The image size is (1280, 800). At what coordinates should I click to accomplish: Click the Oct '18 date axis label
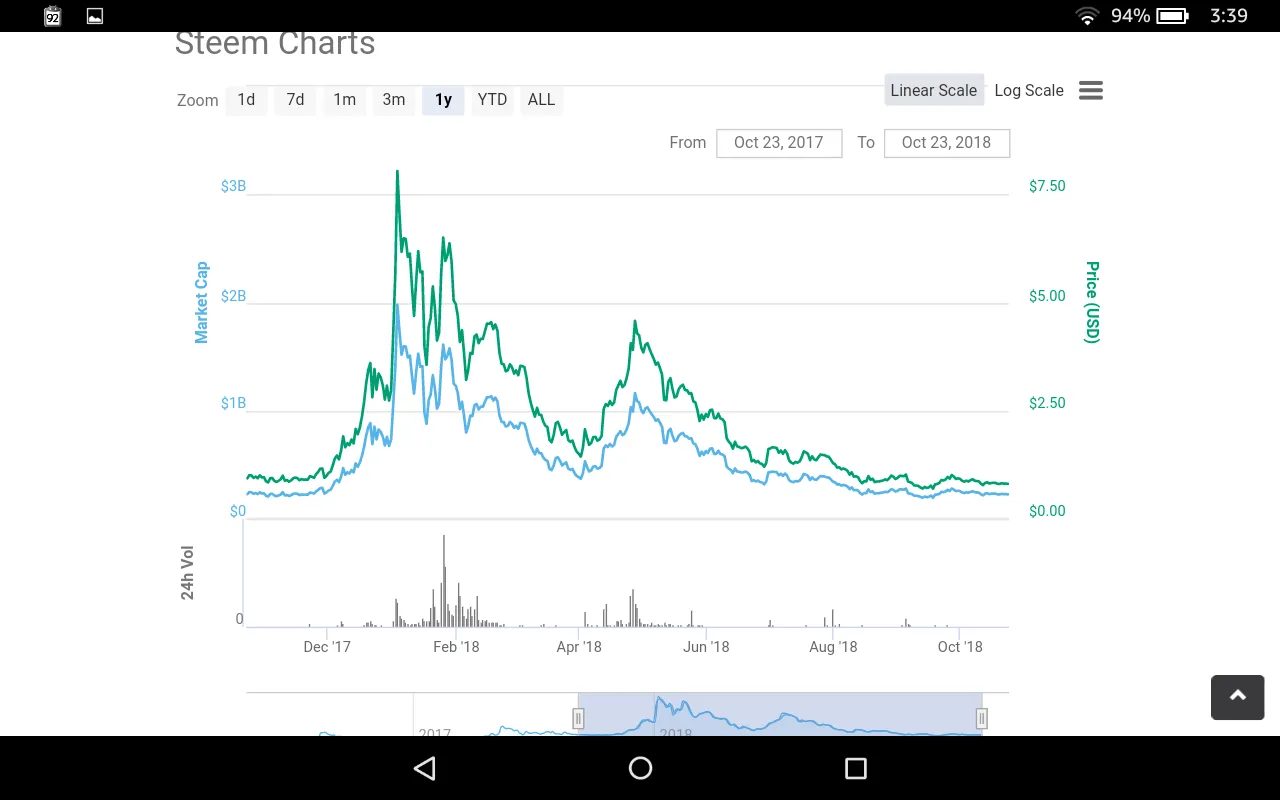[960, 647]
